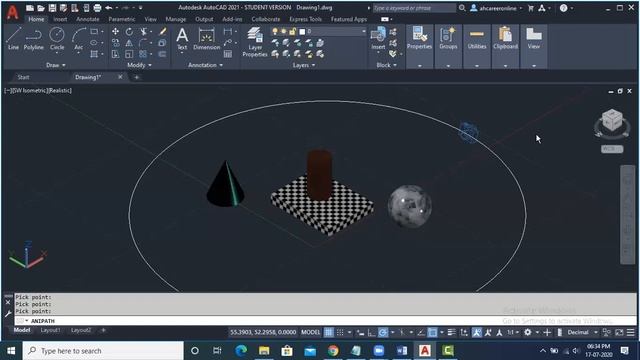Expand the Annotation panel
The height and width of the screenshot is (360, 640).
coord(205,65)
